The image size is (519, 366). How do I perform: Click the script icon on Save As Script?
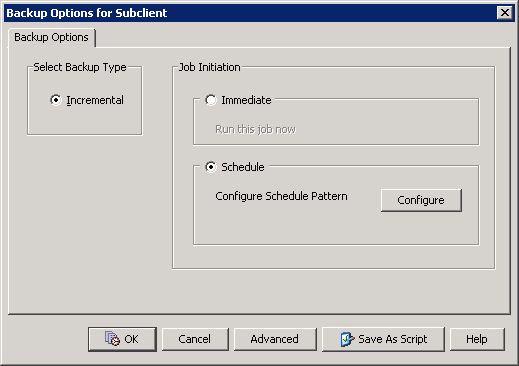[x=347, y=339]
